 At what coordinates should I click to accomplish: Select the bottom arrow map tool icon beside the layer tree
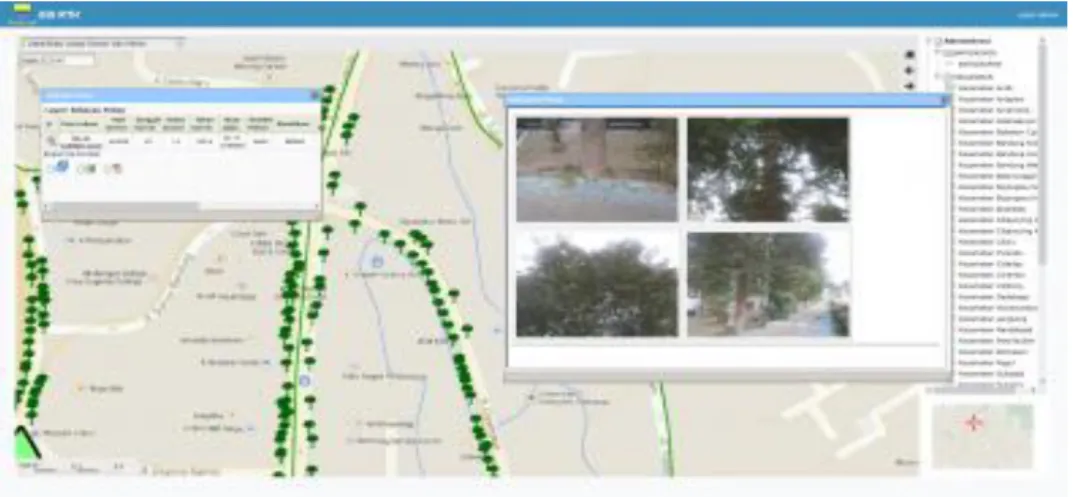(x=909, y=86)
